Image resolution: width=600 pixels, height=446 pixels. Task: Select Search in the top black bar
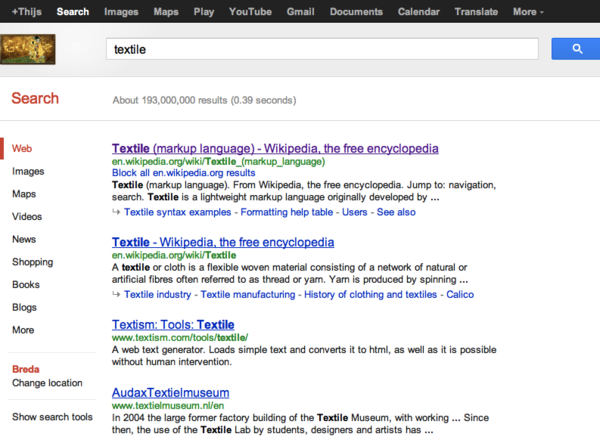click(73, 12)
